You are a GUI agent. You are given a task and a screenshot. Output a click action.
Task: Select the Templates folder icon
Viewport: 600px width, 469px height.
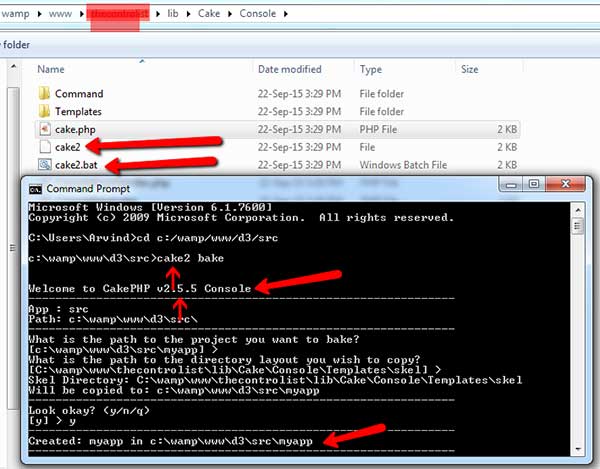[44, 111]
